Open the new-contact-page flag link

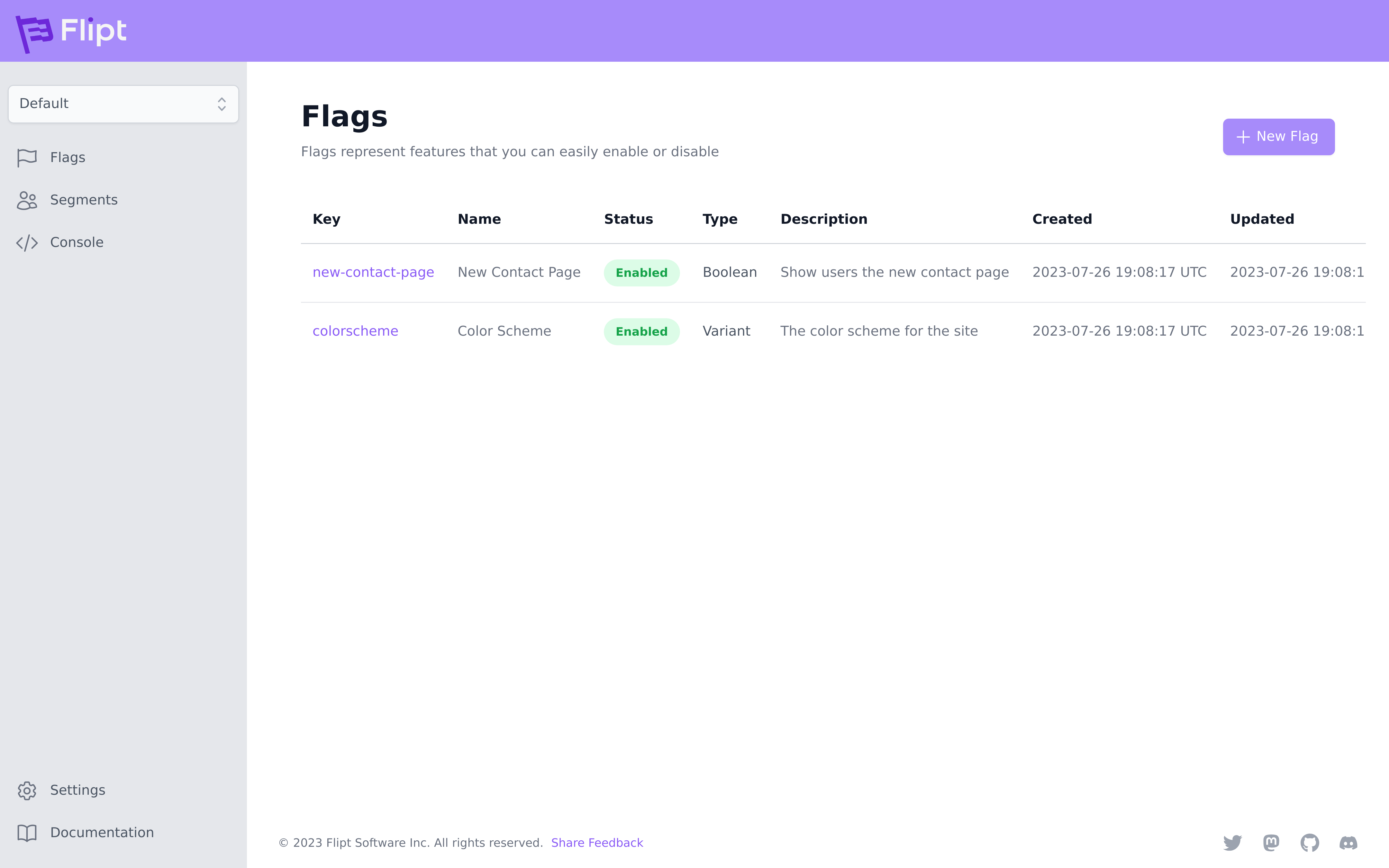pos(373,272)
